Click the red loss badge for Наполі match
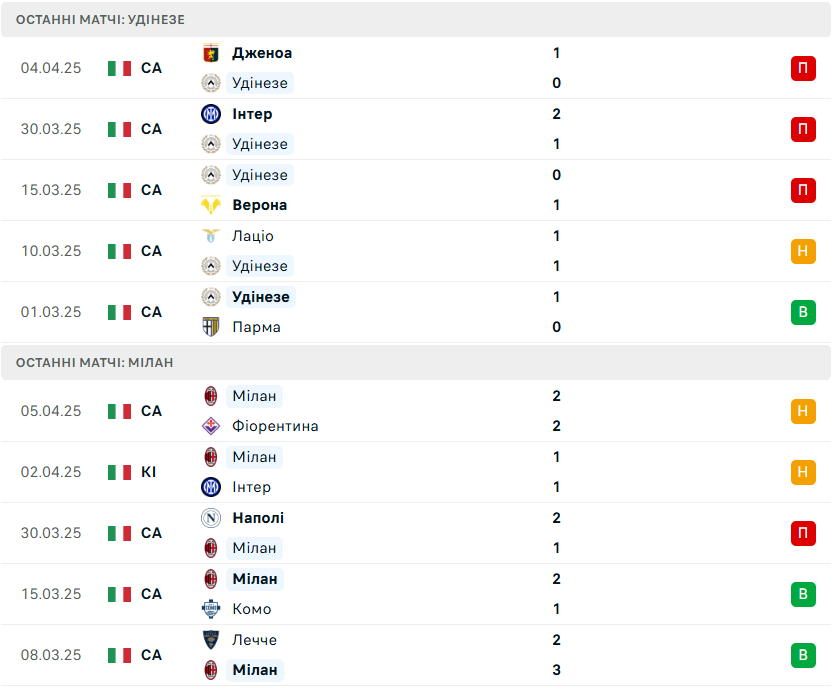This screenshot has width=833, height=689. (803, 533)
